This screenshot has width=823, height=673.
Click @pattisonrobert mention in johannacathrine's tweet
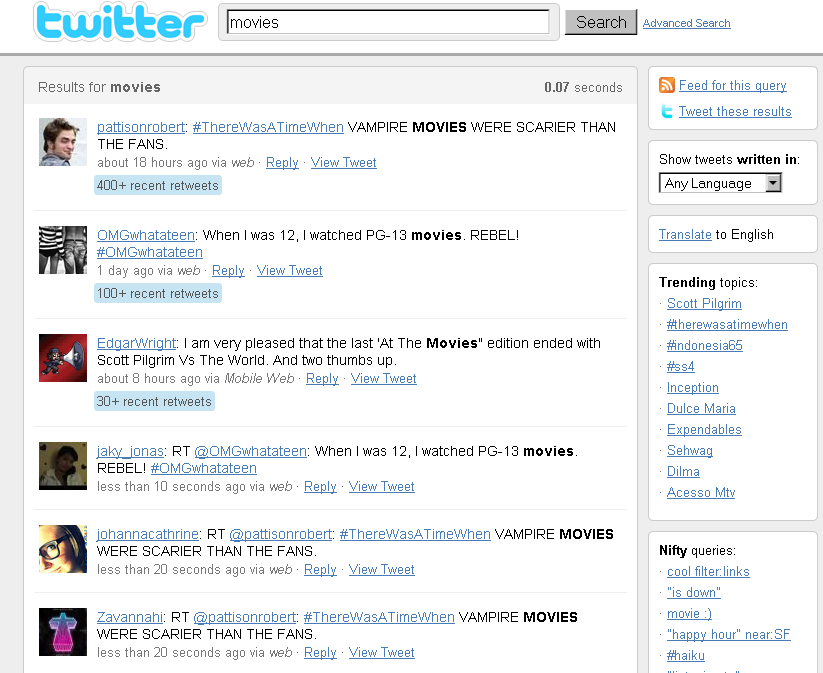click(281, 534)
